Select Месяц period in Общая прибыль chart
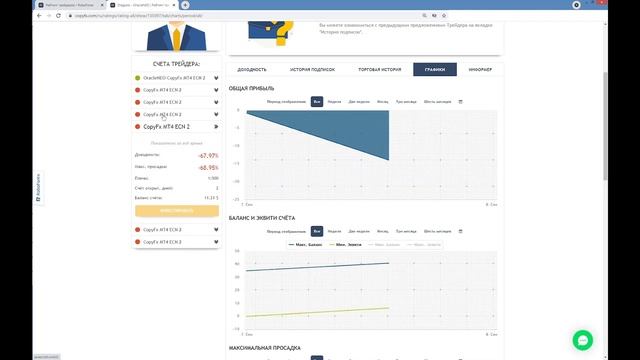The image size is (640, 360). coord(382,102)
